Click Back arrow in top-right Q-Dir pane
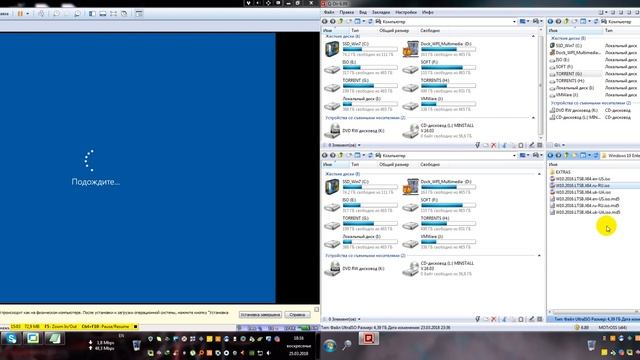This screenshot has width=640, height=360. click(551, 21)
